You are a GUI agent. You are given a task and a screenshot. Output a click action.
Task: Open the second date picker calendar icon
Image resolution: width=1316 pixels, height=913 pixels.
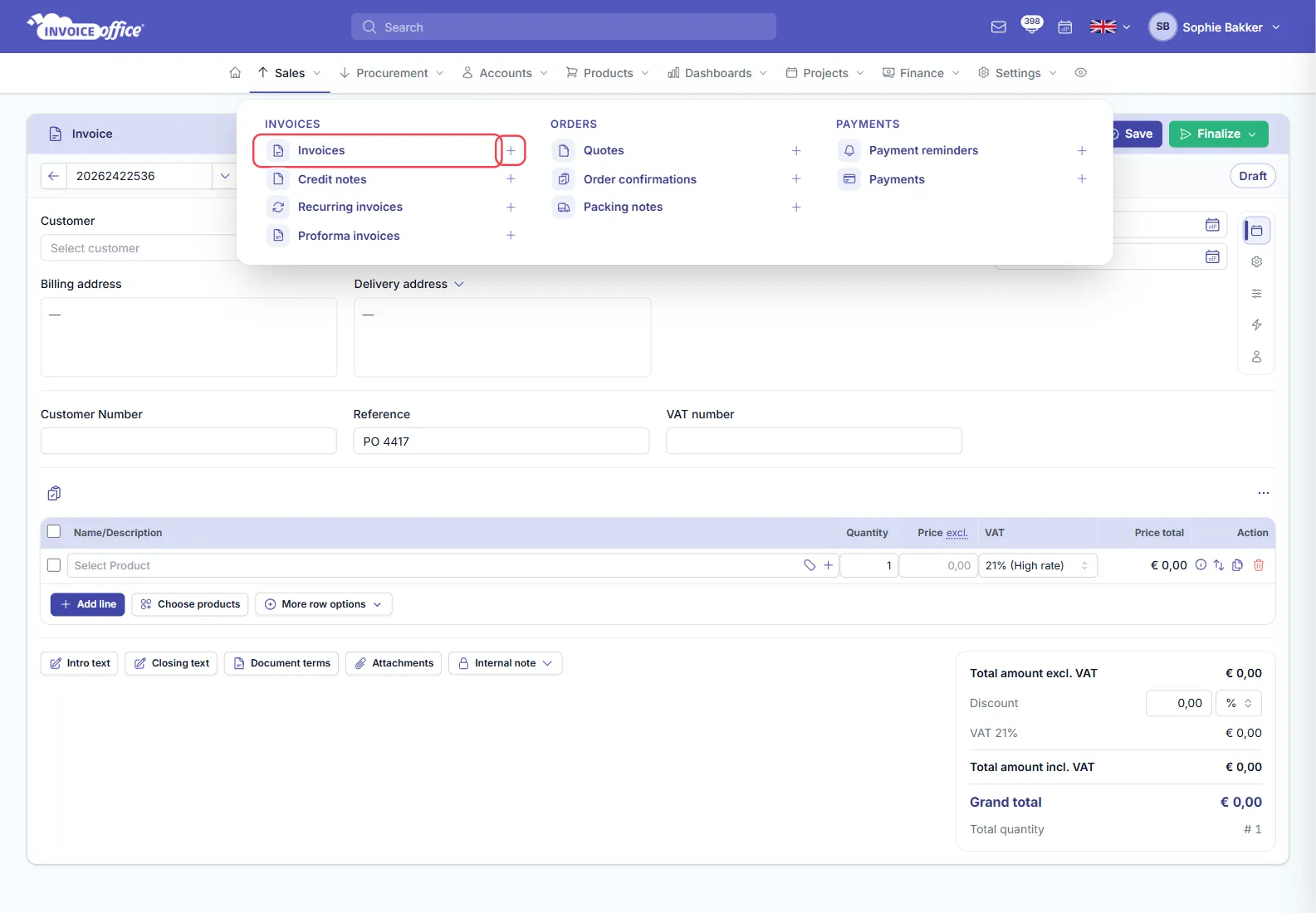[x=1212, y=256]
